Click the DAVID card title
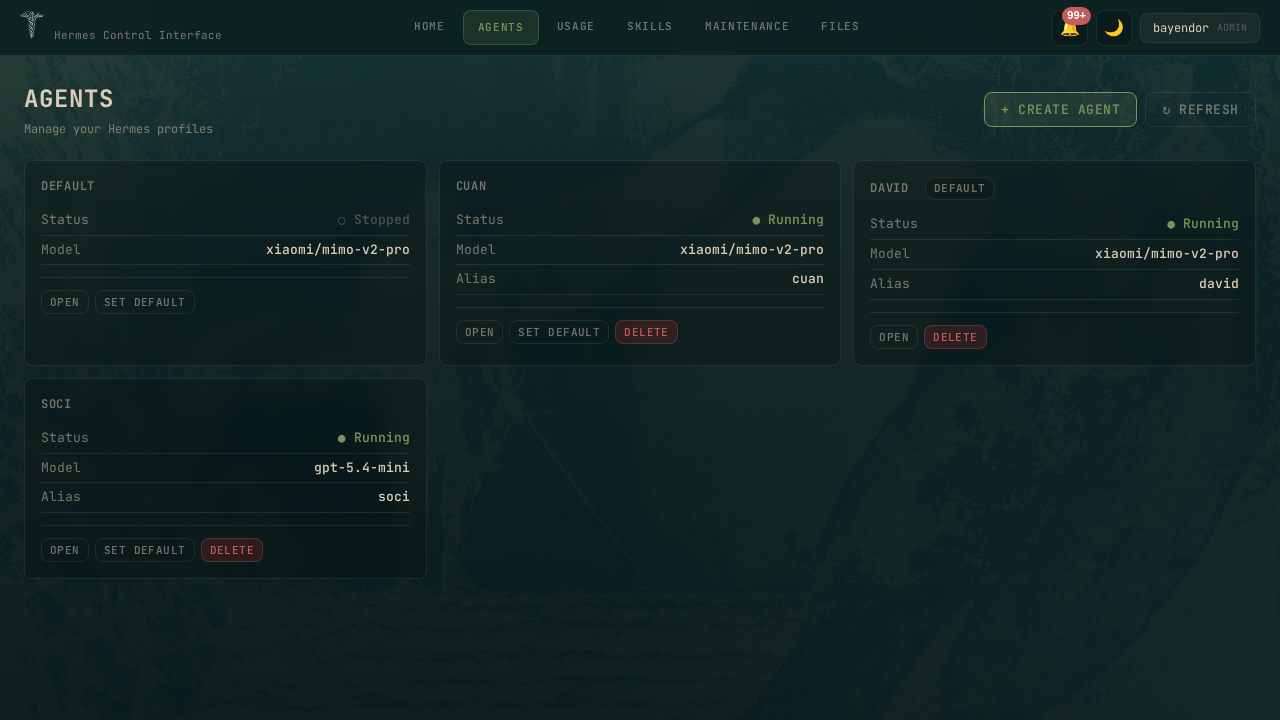Screen dimensions: 1280x720 click(889, 188)
